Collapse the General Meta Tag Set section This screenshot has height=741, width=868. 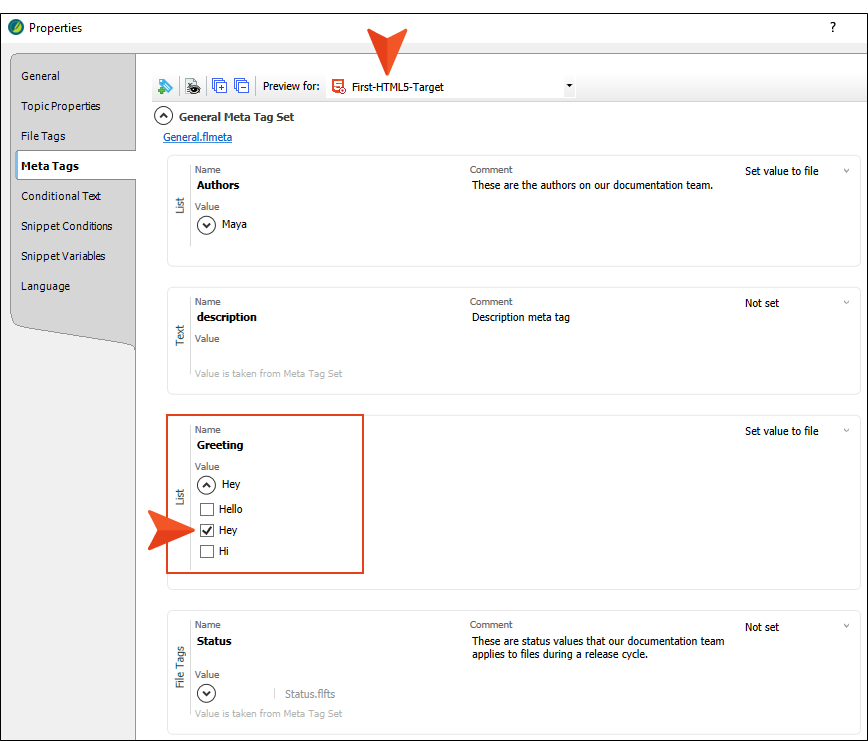(163, 116)
